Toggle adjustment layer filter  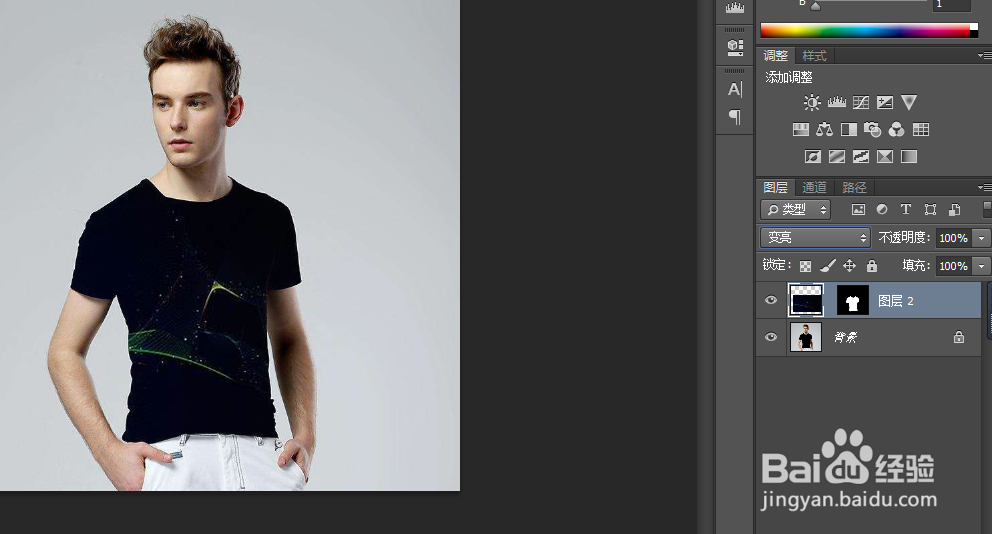pyautogui.click(x=882, y=209)
